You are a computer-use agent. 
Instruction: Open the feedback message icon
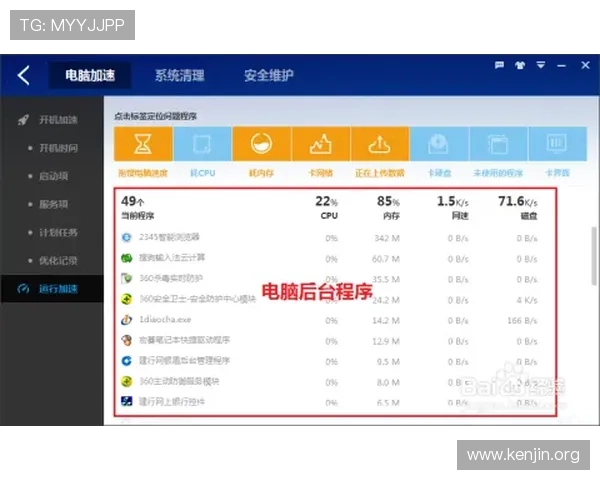(499, 65)
